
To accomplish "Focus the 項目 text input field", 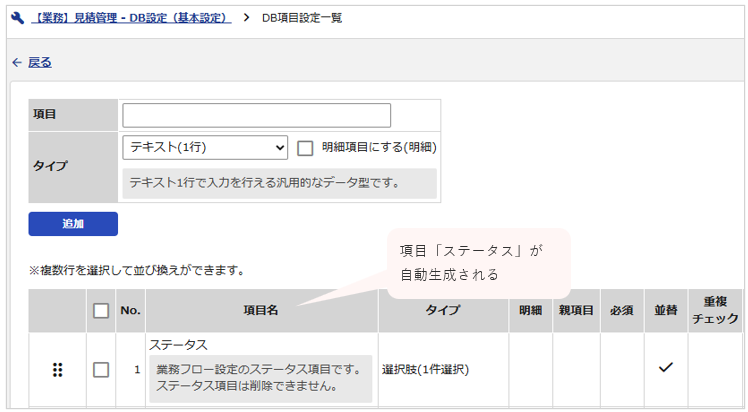I will click(x=257, y=115).
